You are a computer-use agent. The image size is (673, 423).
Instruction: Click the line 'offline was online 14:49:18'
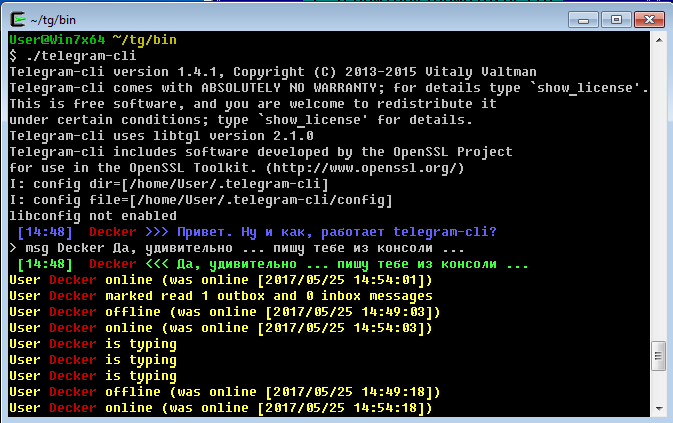tap(225, 392)
